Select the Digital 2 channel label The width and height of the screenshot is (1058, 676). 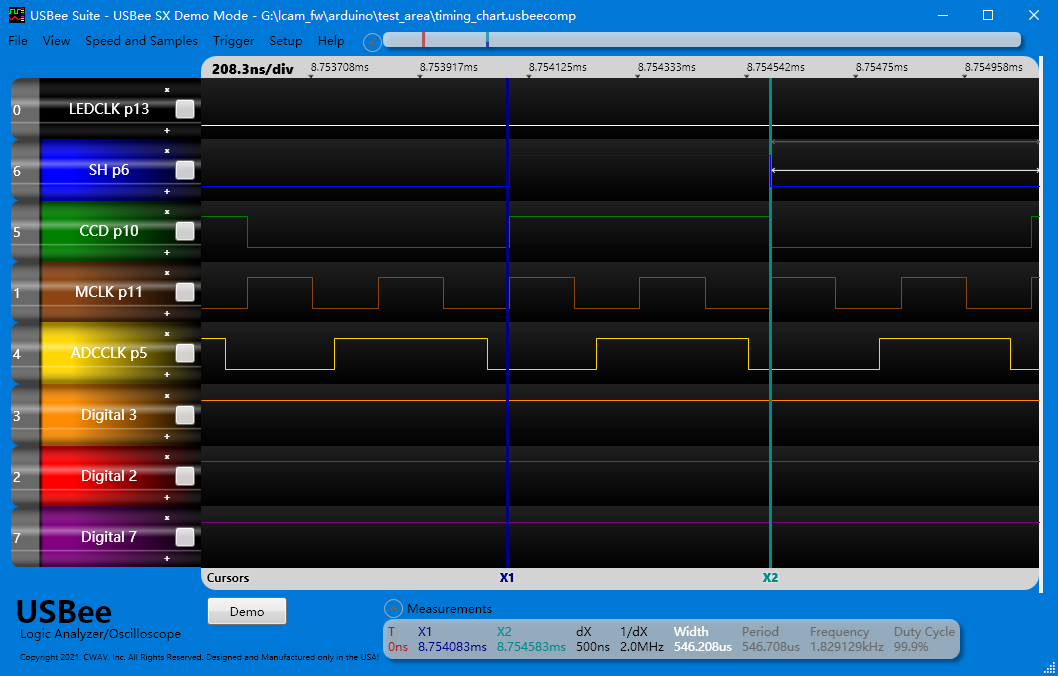[x=109, y=476]
